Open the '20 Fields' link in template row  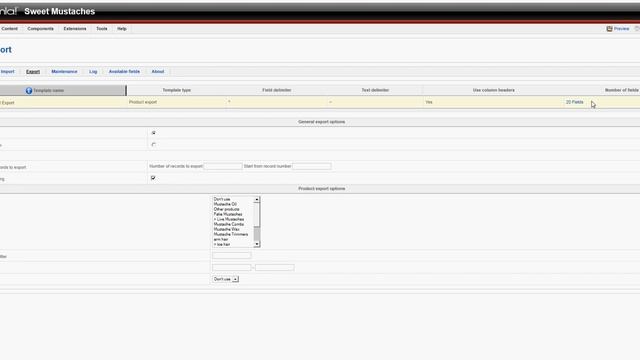click(574, 102)
